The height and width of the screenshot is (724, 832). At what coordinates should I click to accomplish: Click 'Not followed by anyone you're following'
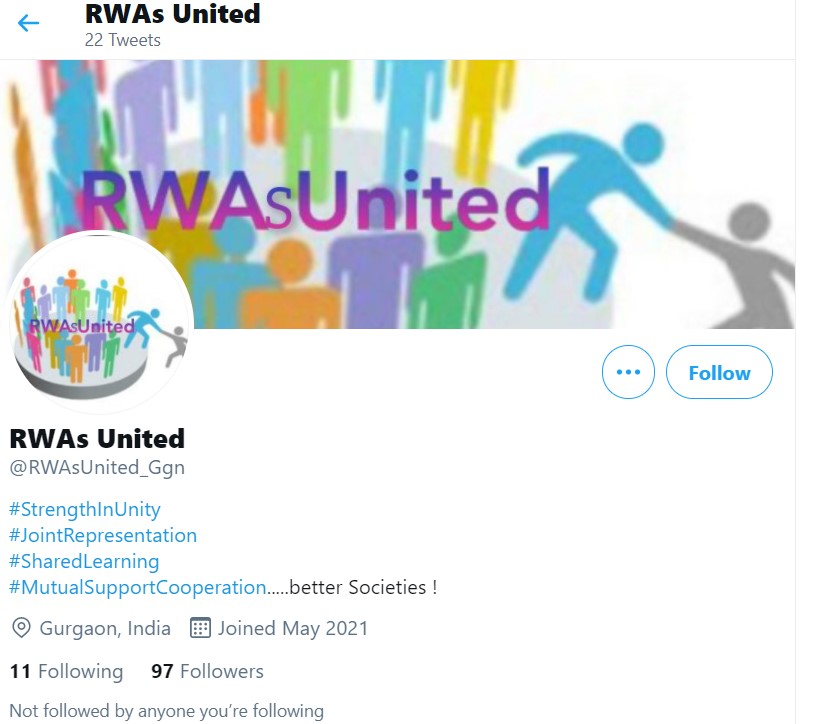click(x=167, y=711)
